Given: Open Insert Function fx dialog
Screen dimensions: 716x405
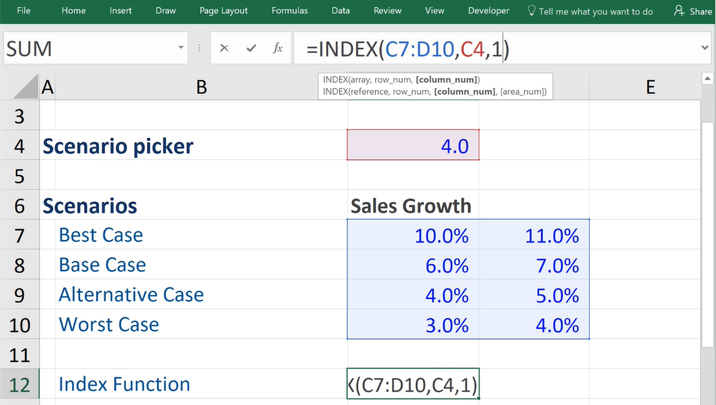Looking at the screenshot, I should 278,48.
